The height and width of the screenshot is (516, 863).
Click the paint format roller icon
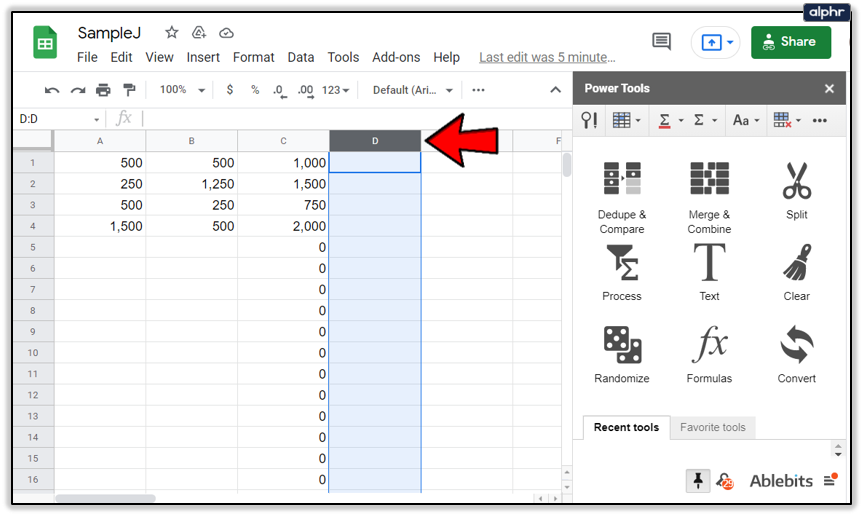(129, 90)
